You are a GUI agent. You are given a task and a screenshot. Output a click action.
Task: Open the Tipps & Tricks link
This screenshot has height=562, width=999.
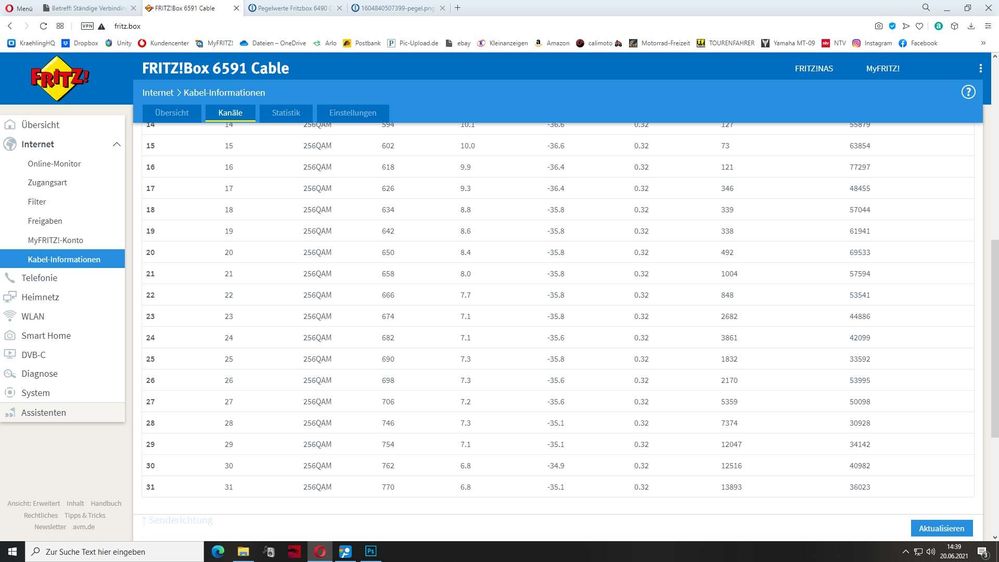[85, 515]
